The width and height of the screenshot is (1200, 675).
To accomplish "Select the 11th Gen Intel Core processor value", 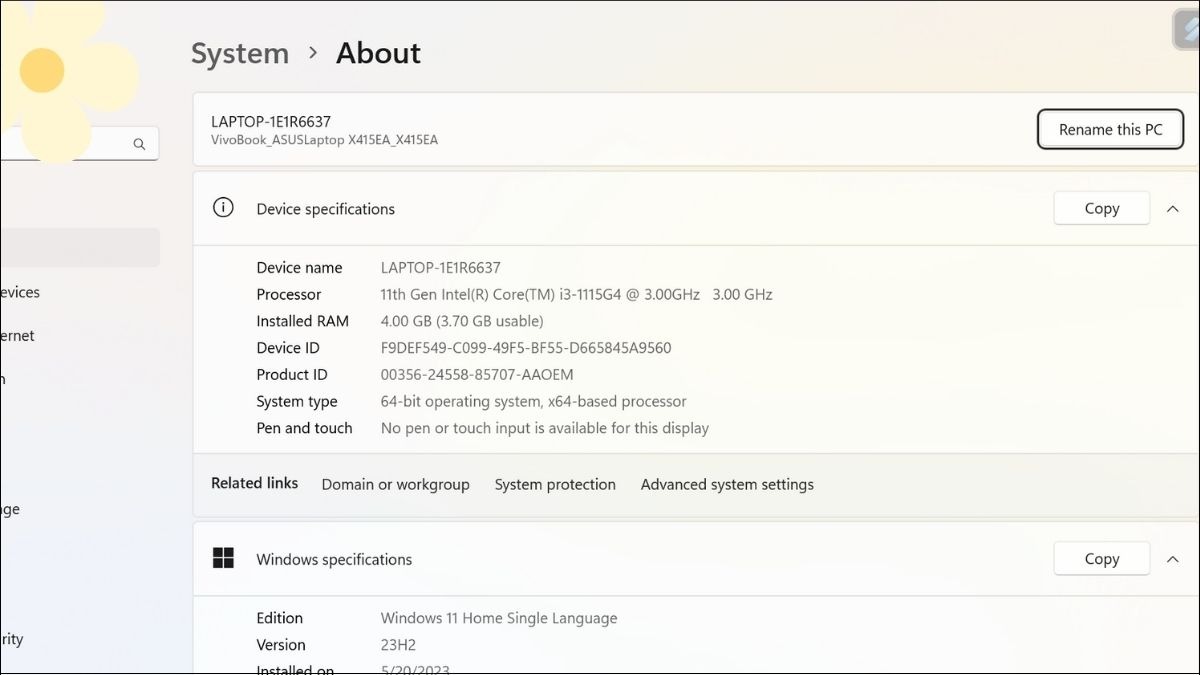I will click(x=577, y=294).
